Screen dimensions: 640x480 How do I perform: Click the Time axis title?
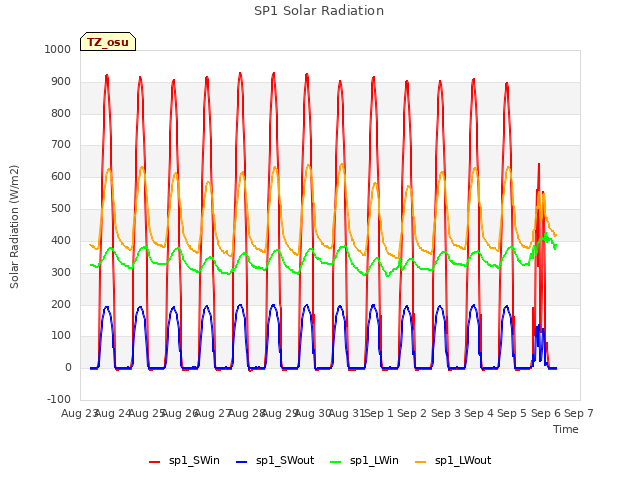click(566, 429)
